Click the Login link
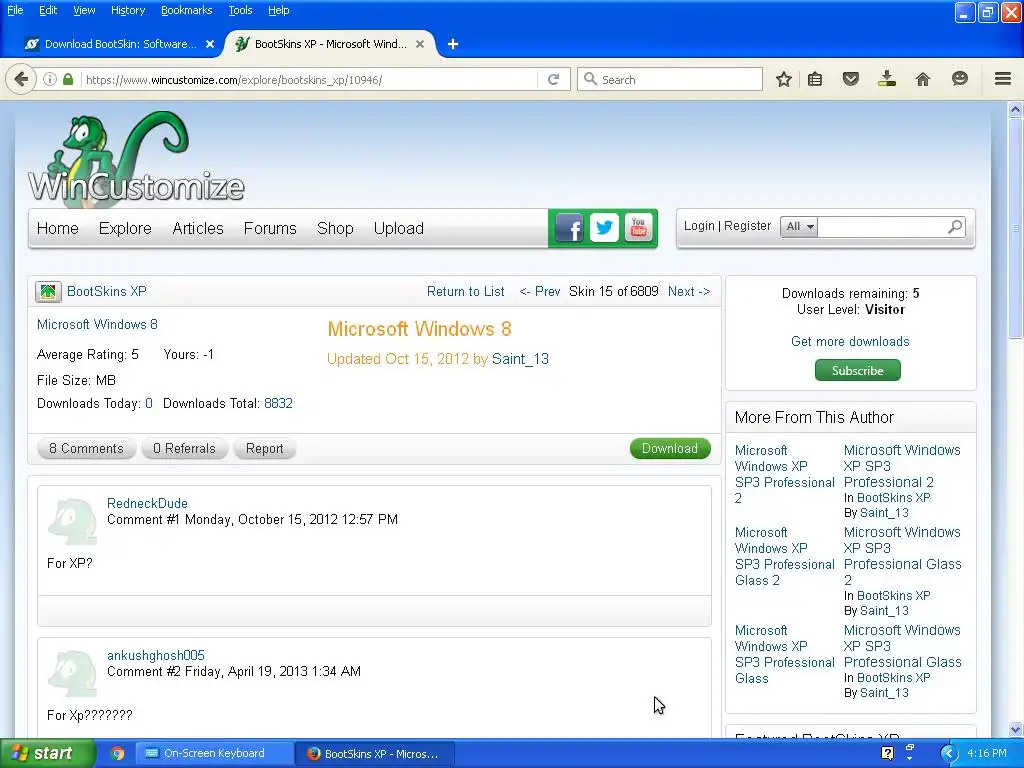This screenshot has height=768, width=1024. (699, 226)
